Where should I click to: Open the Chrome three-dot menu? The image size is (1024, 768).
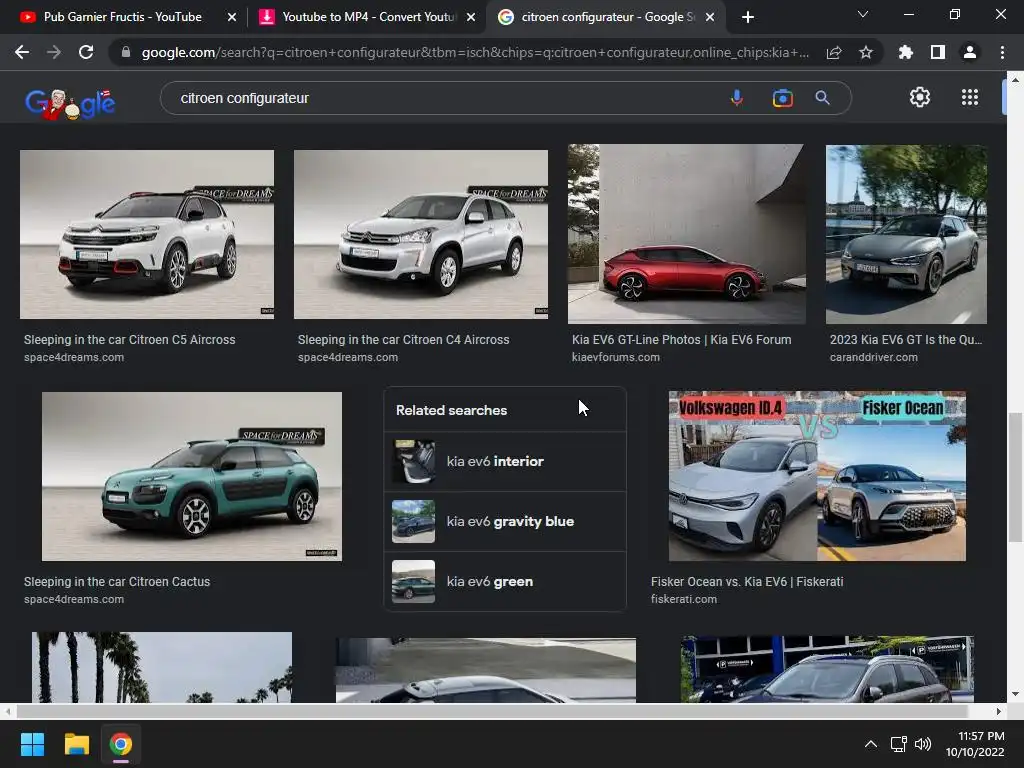1002,52
